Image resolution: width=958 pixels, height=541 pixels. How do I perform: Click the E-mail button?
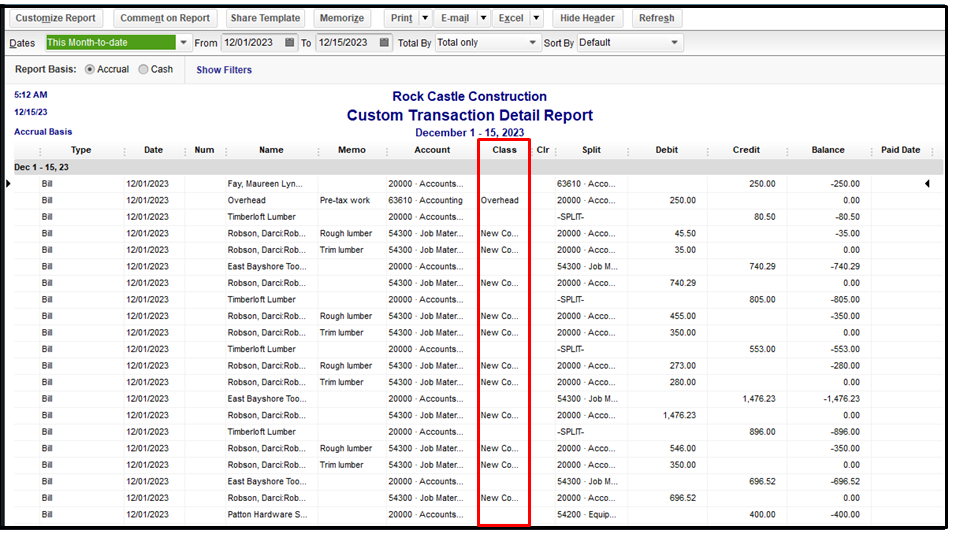455,18
